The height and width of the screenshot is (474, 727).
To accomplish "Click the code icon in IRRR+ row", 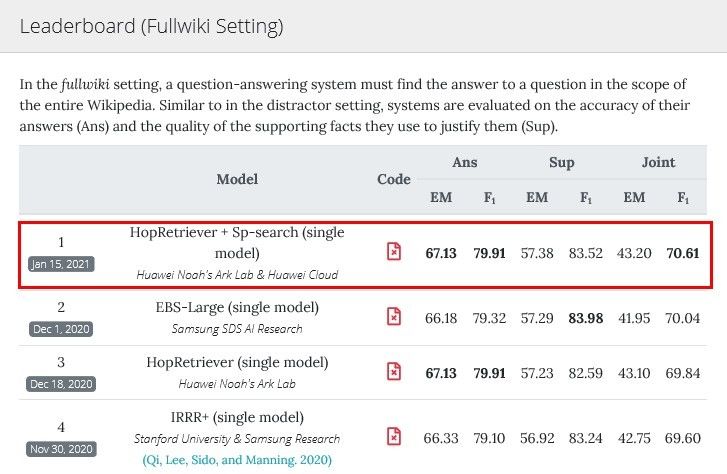I will pyautogui.click(x=394, y=436).
